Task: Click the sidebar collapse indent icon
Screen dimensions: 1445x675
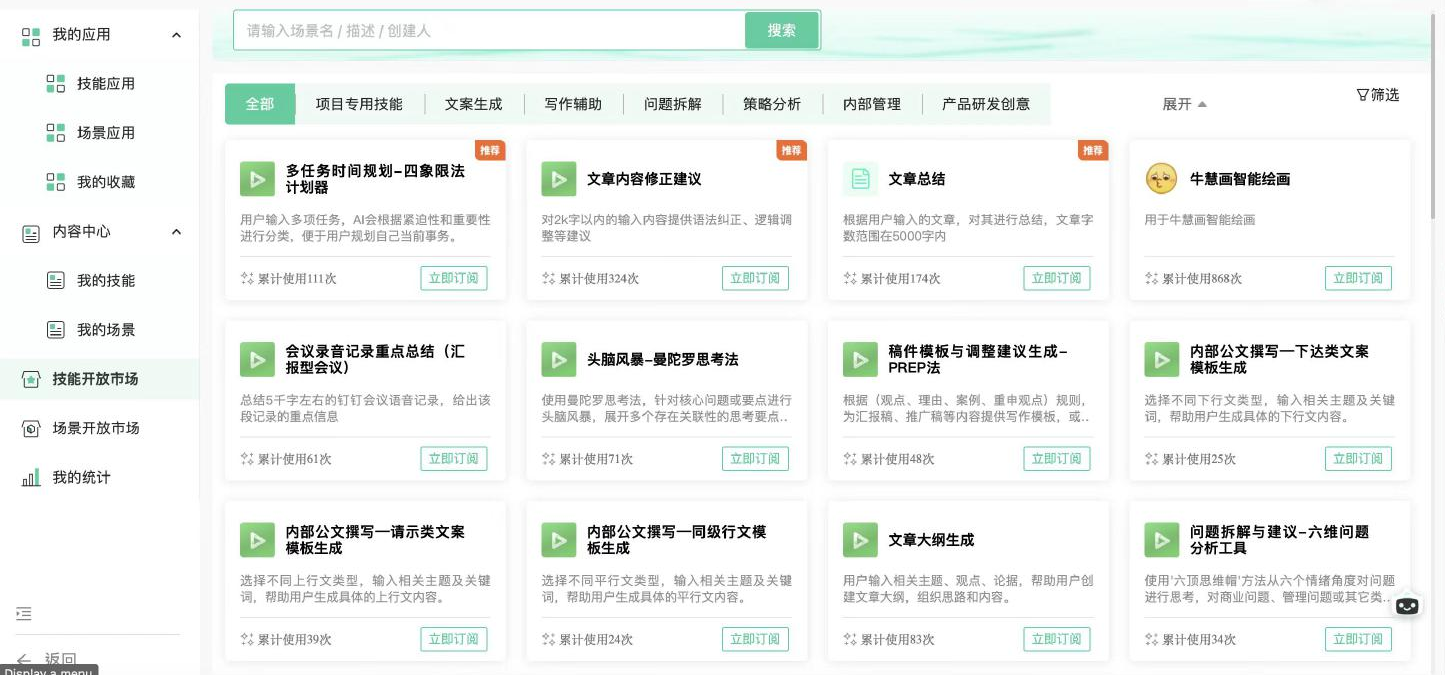Action: pyautogui.click(x=24, y=613)
